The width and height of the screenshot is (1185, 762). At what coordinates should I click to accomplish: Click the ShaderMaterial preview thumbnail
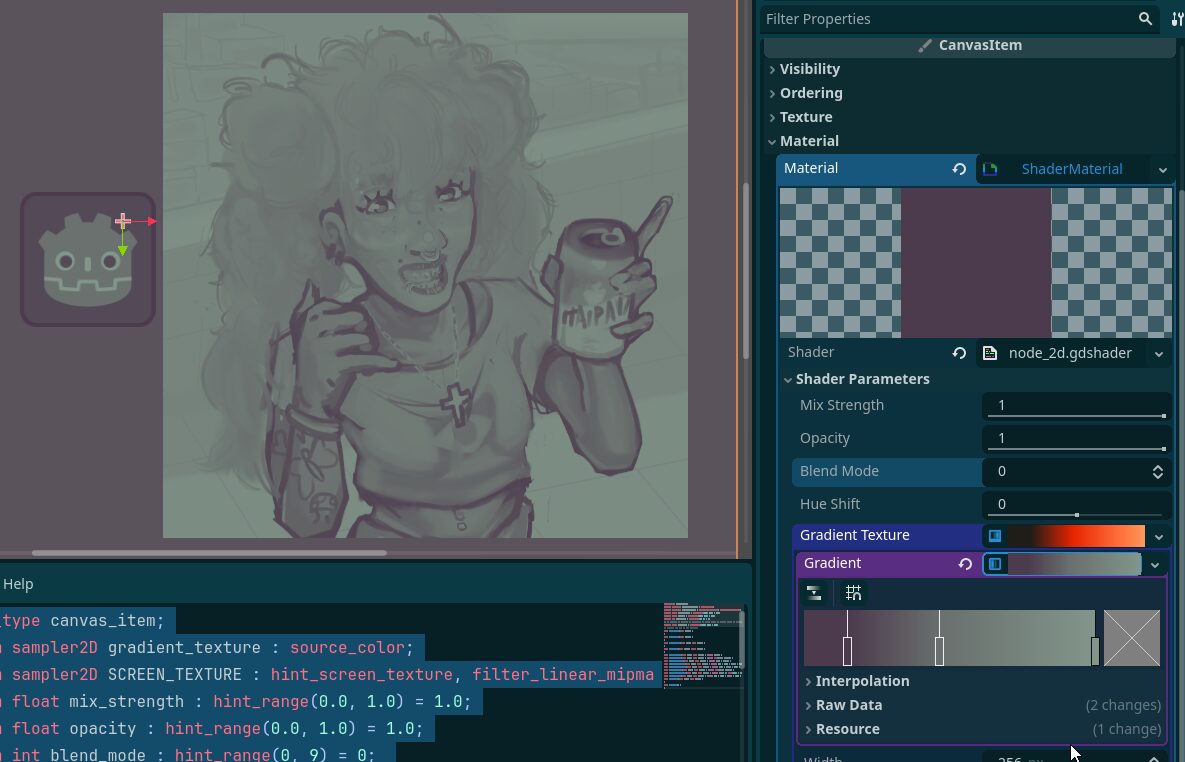tap(976, 262)
